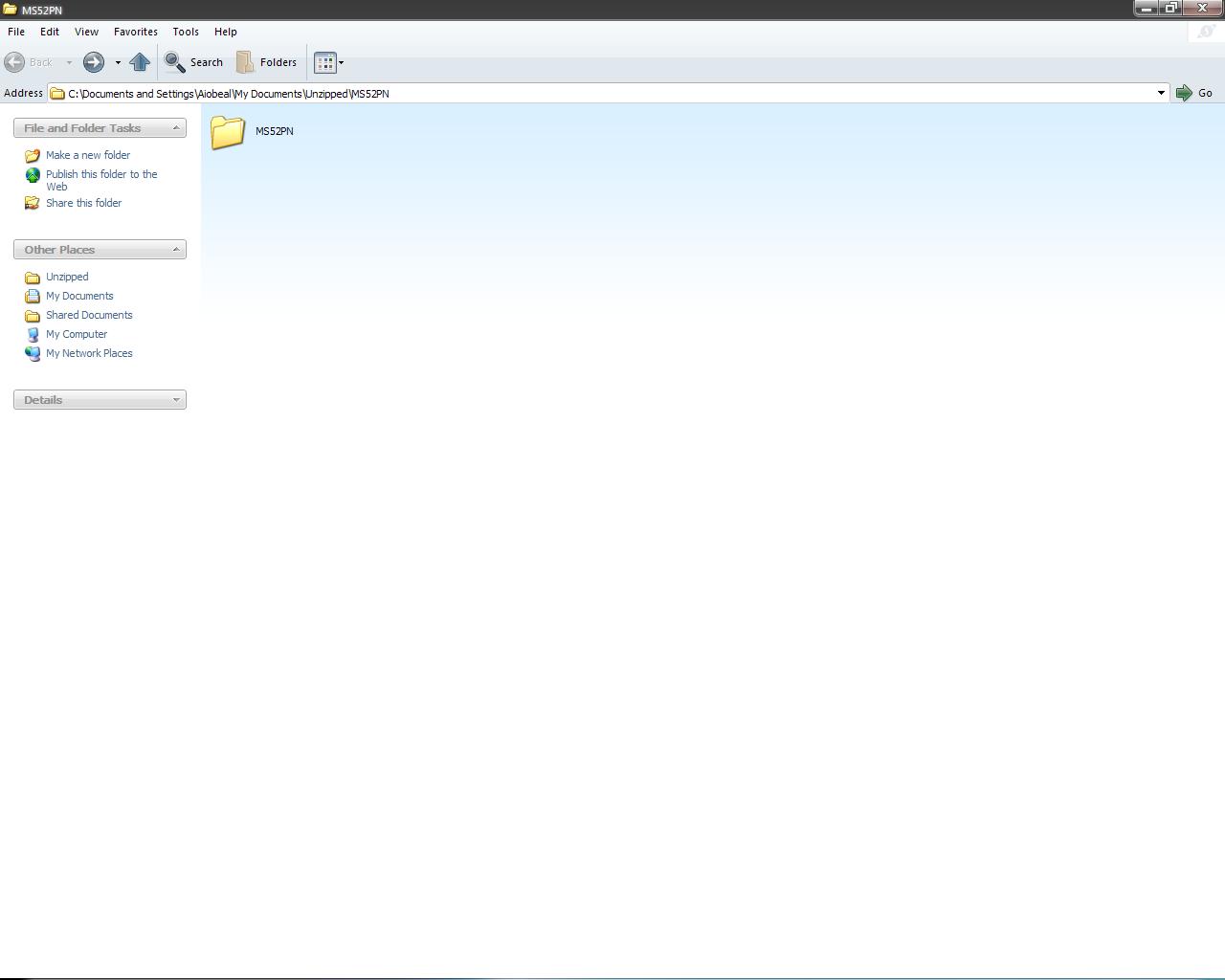Go to the Unzipped folder link
Viewport: 1225px width, 980px height.
coord(67,277)
